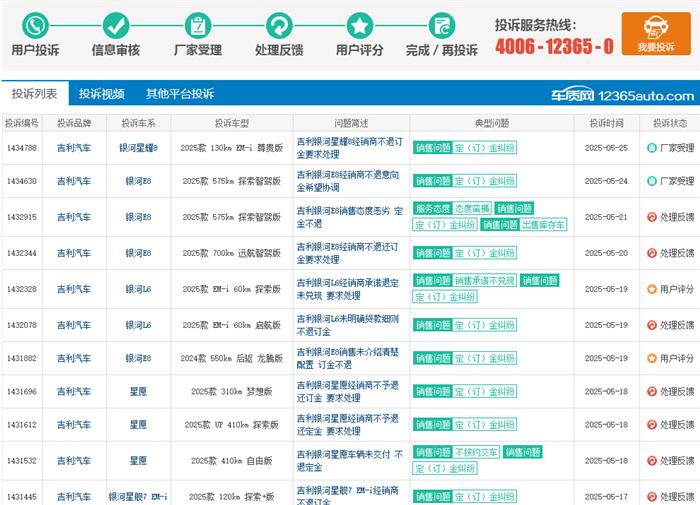Open complaint 吉利银河L6未明确贷款细则不退订金
This screenshot has width=700, height=505.
pyautogui.click(x=348, y=325)
